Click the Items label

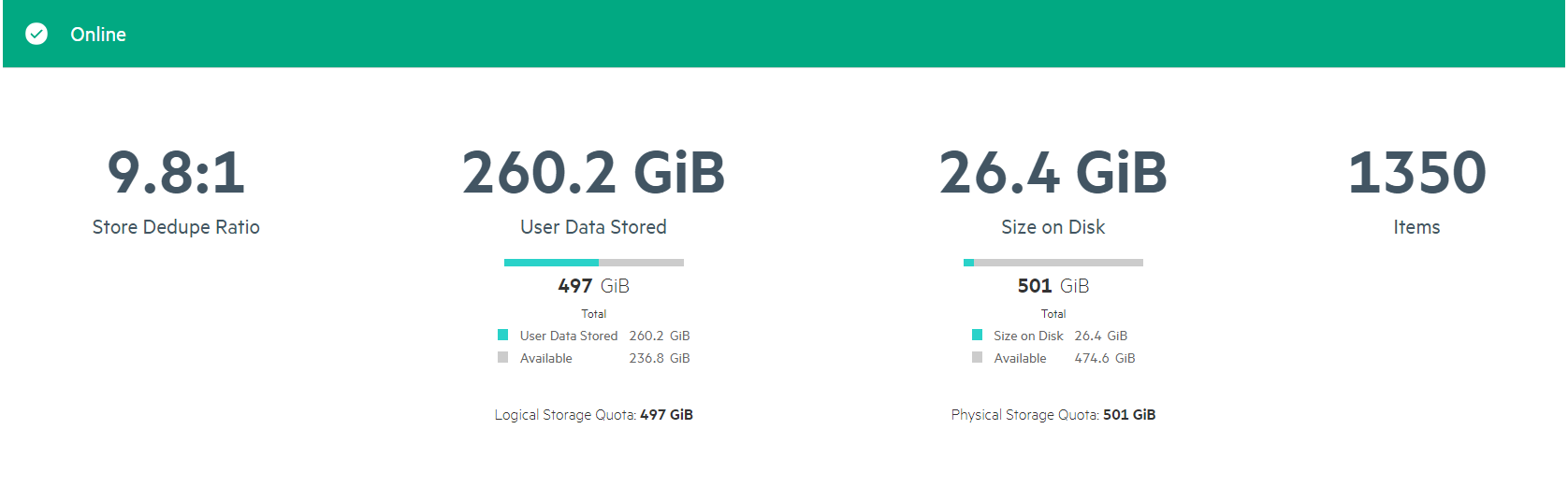(x=1416, y=227)
